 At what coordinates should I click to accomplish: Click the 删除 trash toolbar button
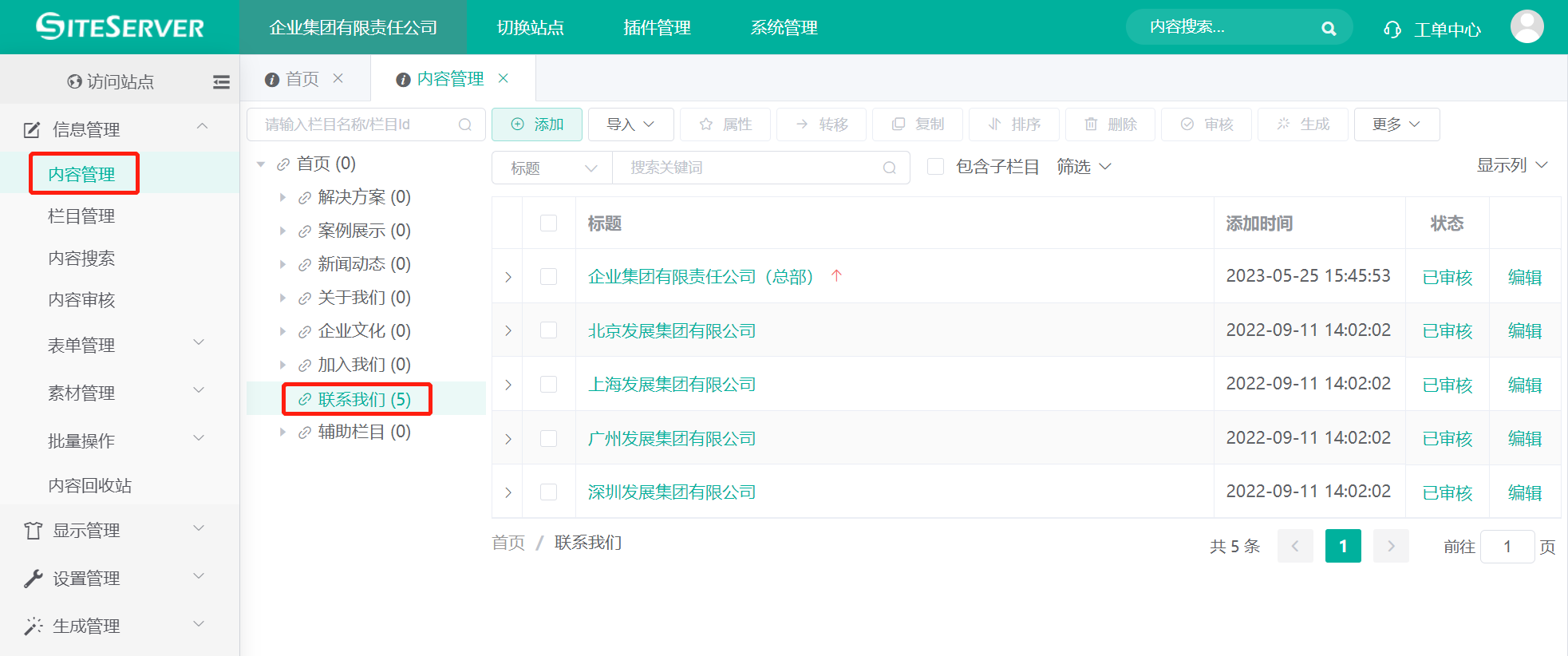coord(1110,124)
